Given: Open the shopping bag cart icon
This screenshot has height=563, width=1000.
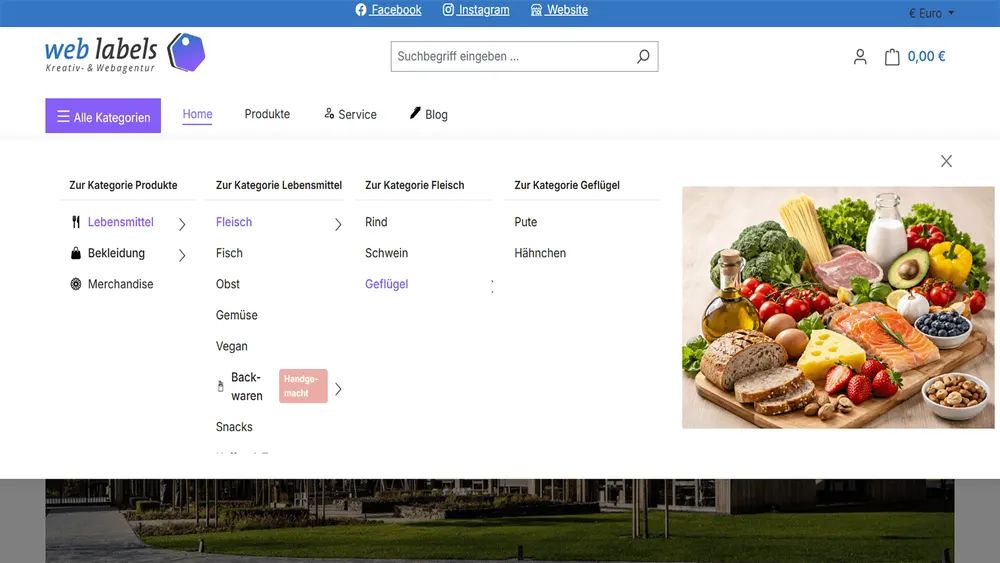Looking at the screenshot, I should (892, 57).
